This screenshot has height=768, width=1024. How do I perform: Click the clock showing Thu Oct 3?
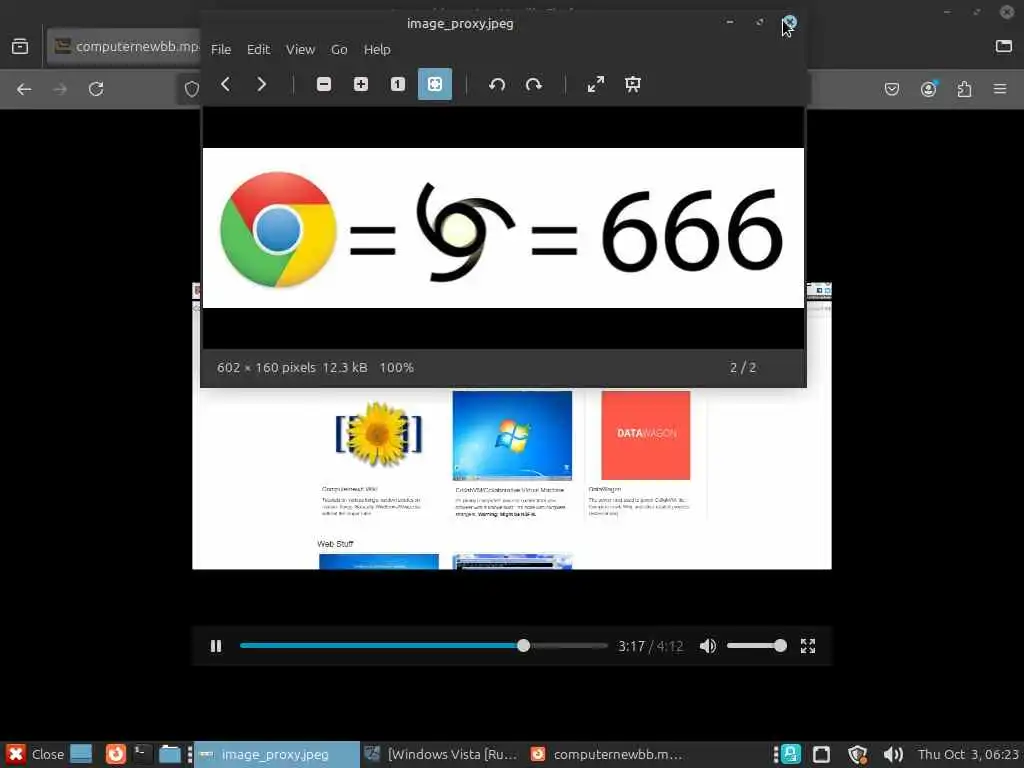[968, 754]
